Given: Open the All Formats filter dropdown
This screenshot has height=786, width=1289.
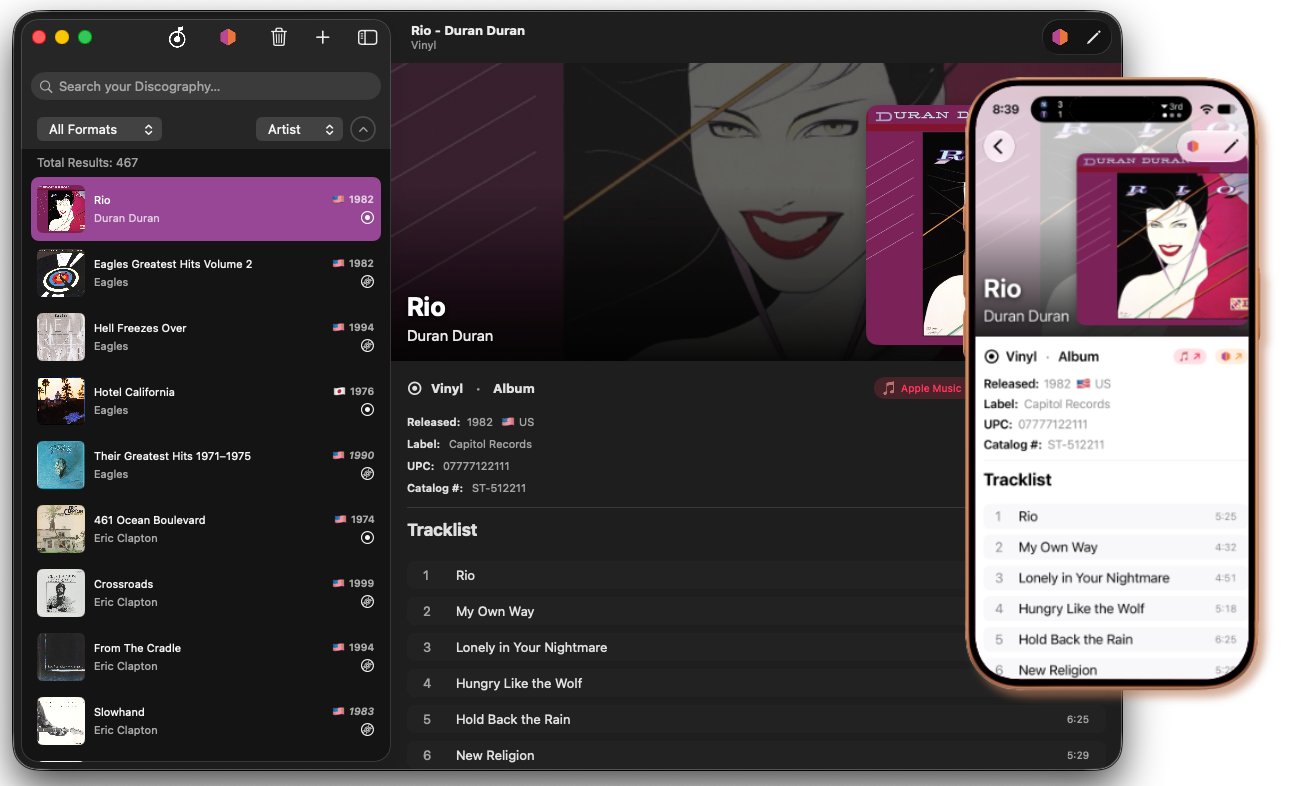Looking at the screenshot, I should (x=99, y=129).
